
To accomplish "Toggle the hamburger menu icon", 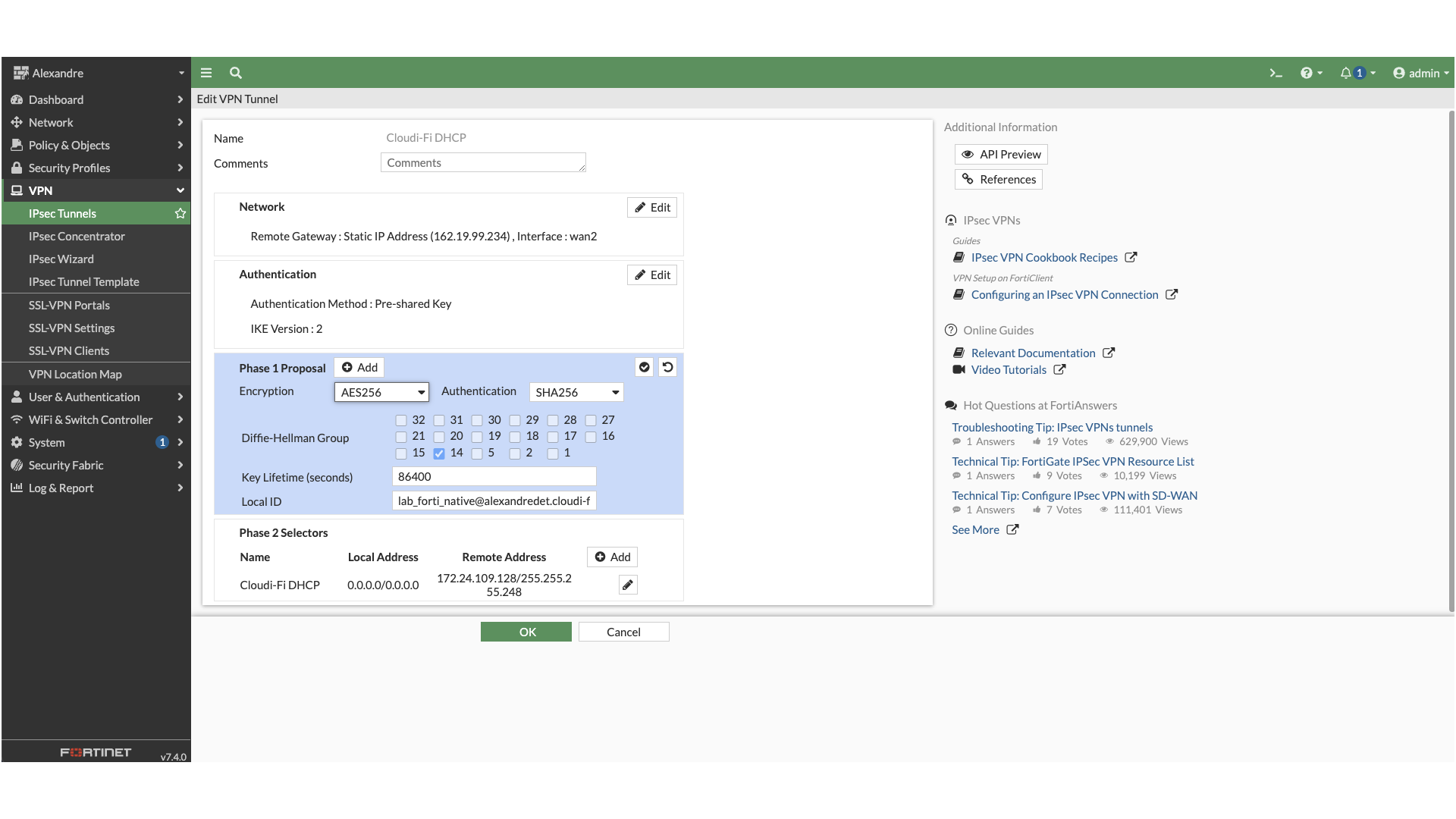I will [x=206, y=74].
